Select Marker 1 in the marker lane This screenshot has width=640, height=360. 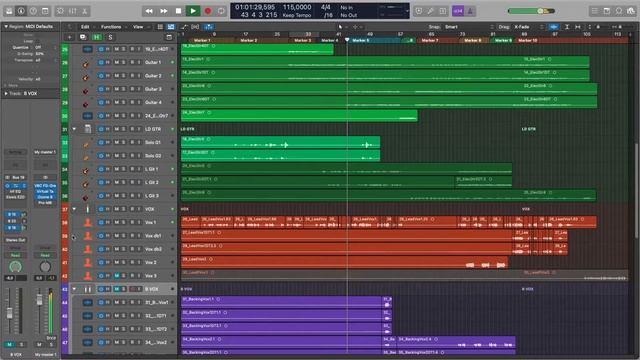click(203, 40)
